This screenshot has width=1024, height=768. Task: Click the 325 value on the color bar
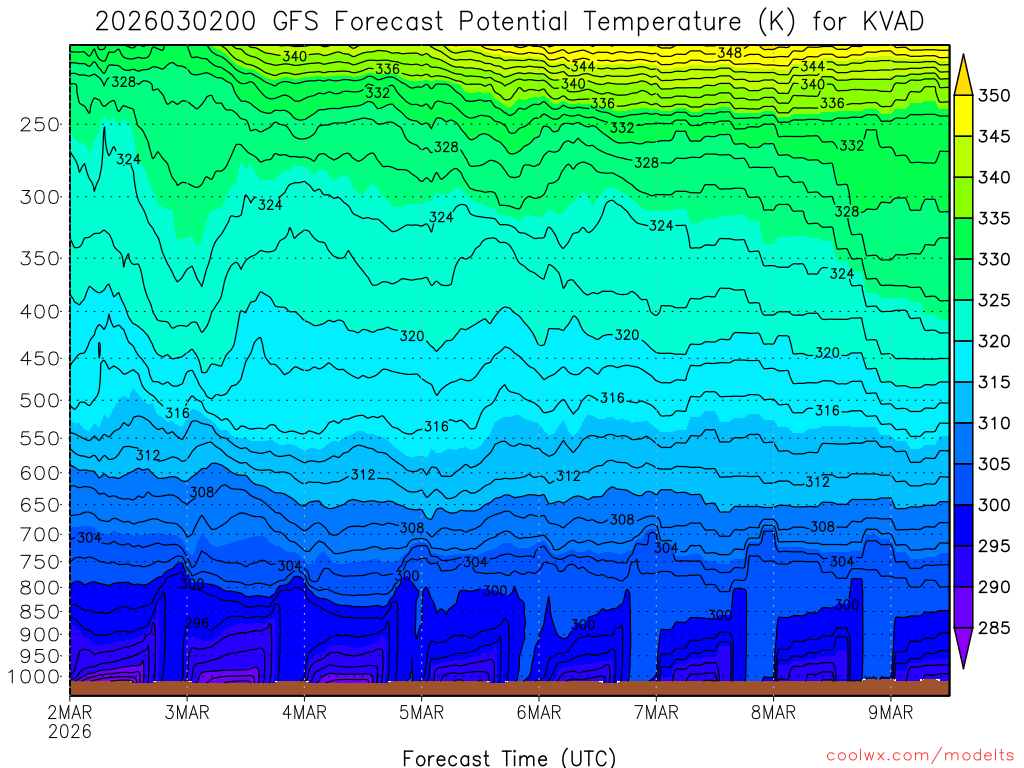994,300
